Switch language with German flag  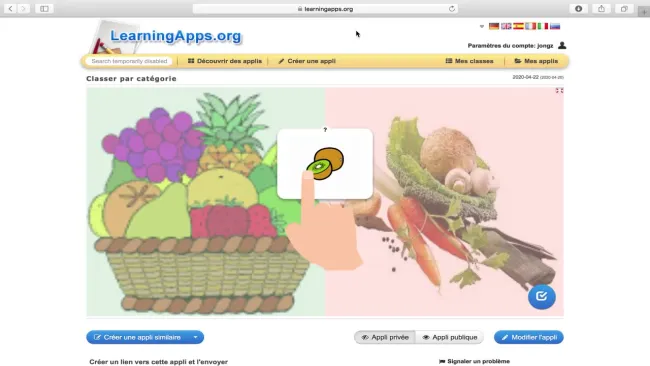[x=494, y=26]
